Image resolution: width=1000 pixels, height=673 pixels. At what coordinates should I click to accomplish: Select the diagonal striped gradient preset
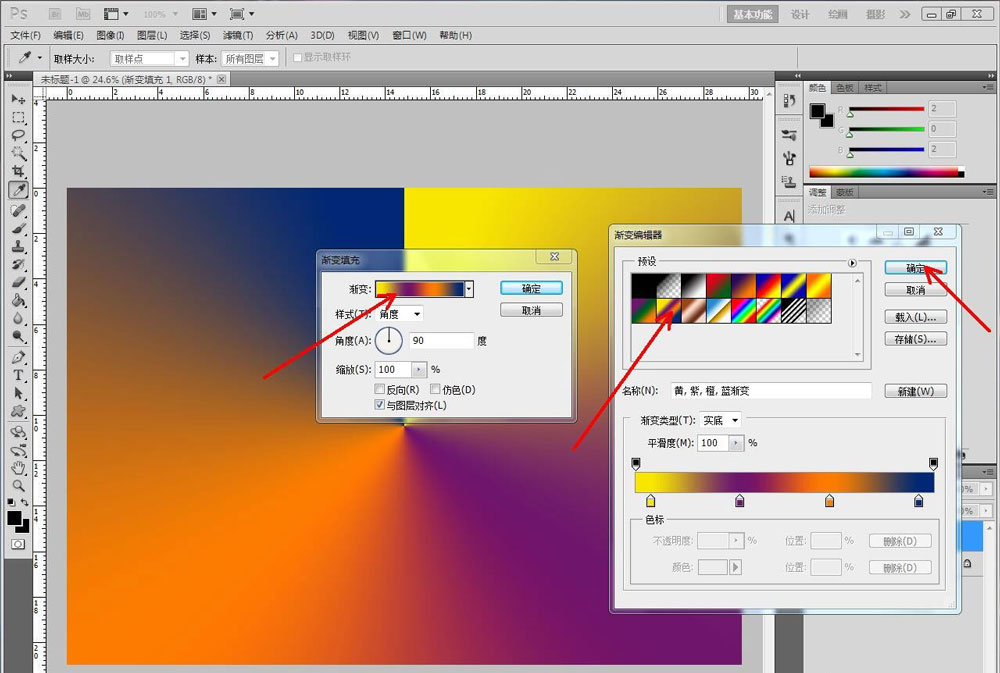tap(793, 311)
